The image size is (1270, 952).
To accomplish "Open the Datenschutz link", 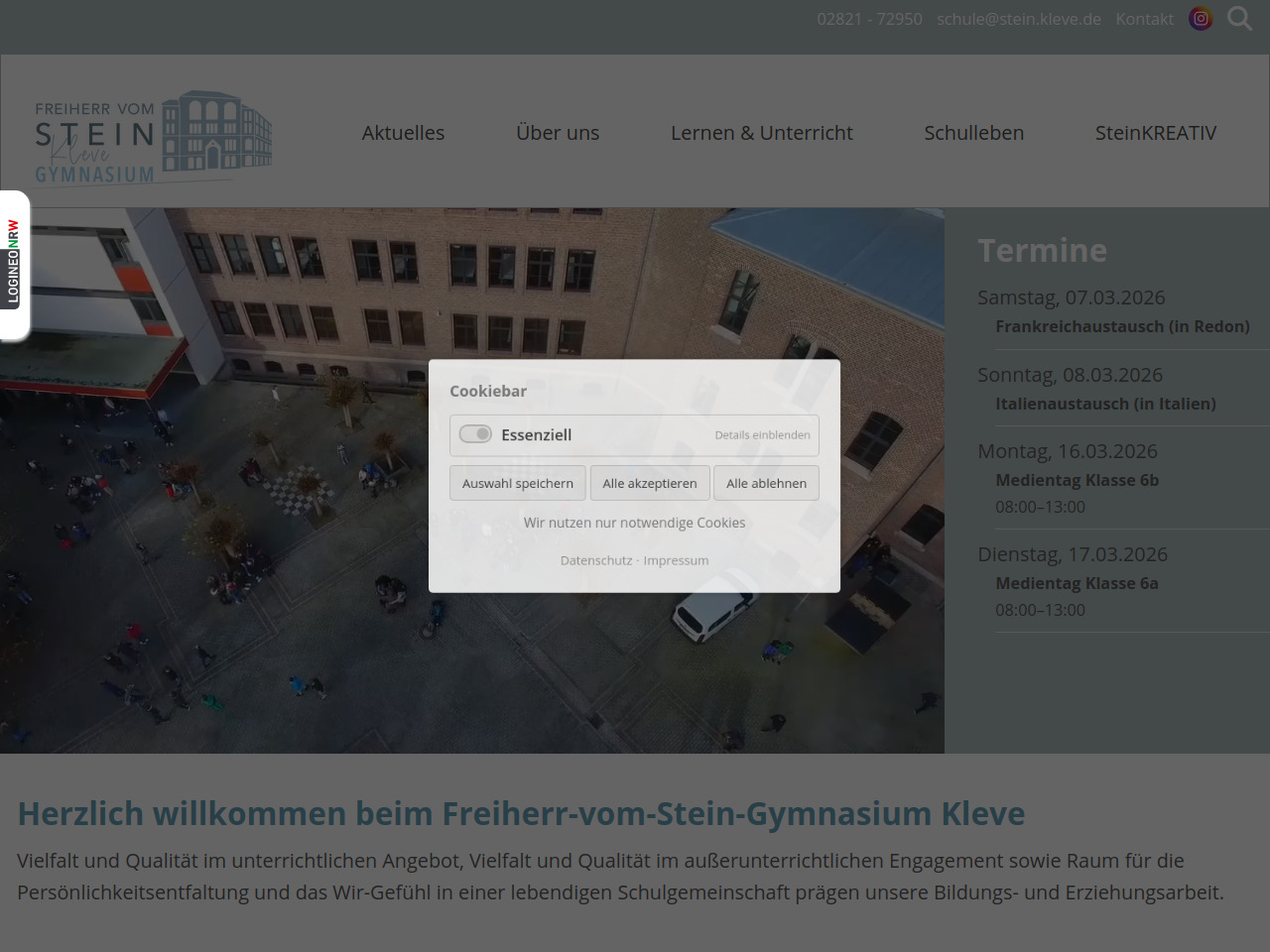I will tap(595, 560).
